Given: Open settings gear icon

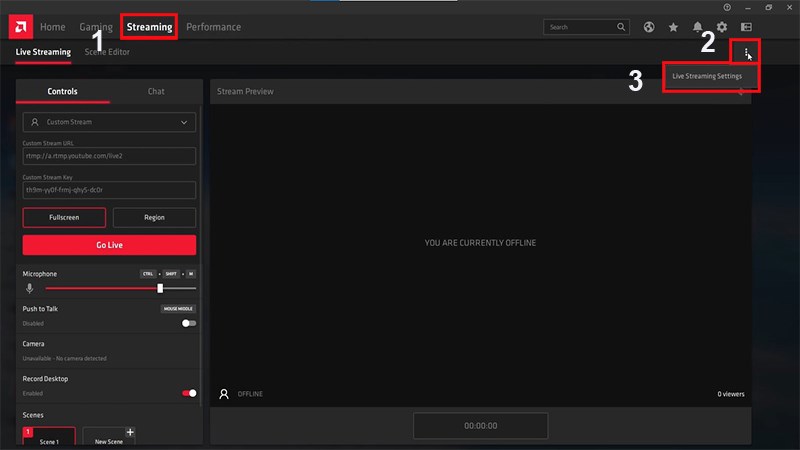Looking at the screenshot, I should coord(722,27).
